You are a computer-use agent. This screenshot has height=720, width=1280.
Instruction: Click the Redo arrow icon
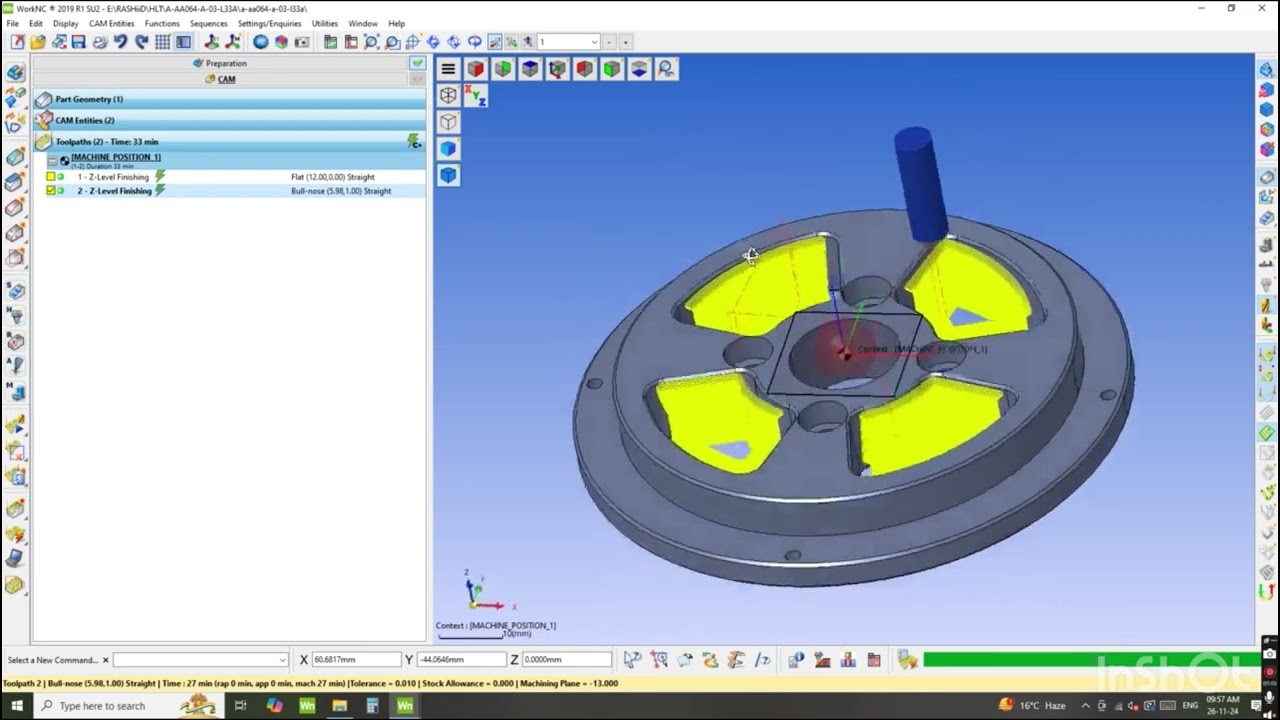point(141,42)
